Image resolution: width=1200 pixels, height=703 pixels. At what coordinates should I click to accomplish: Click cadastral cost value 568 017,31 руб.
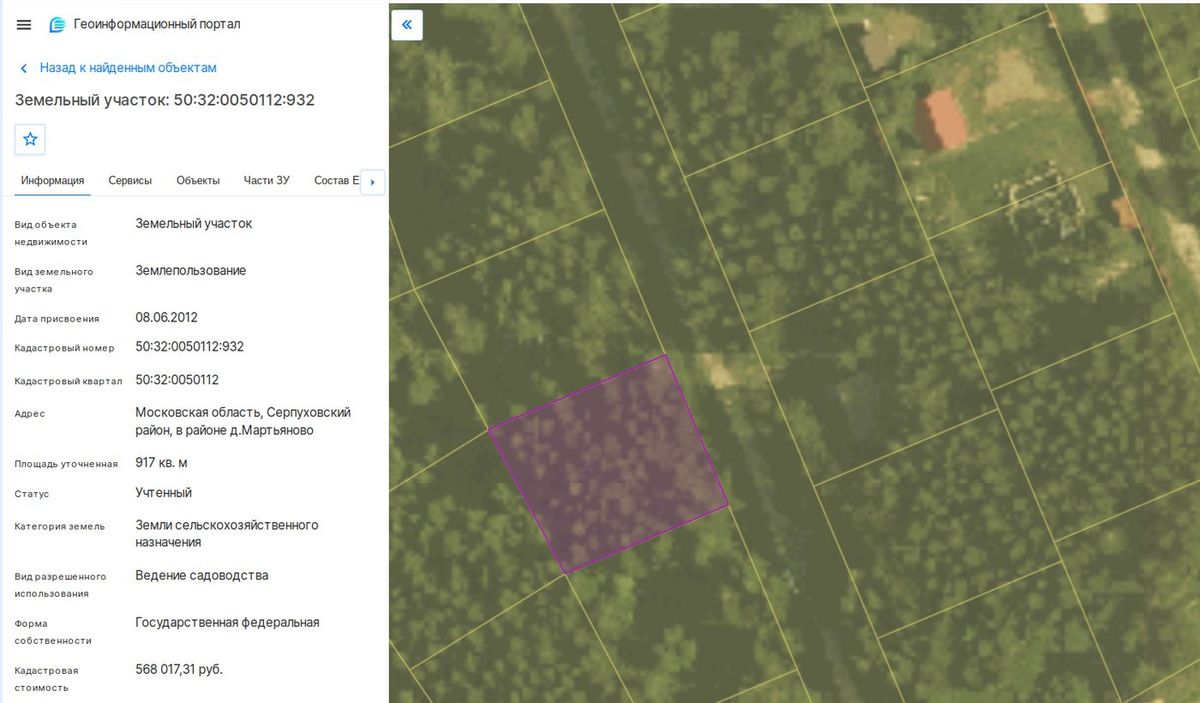[179, 669]
